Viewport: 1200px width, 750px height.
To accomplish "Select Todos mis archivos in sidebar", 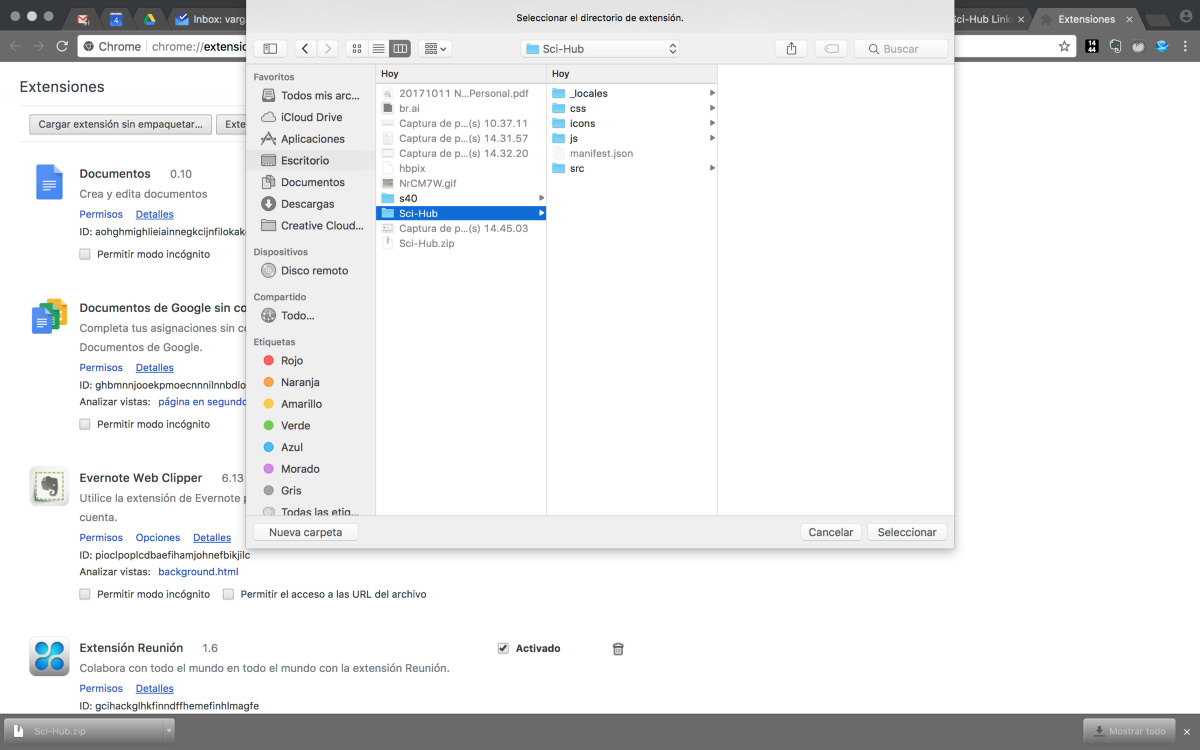I will (311, 95).
